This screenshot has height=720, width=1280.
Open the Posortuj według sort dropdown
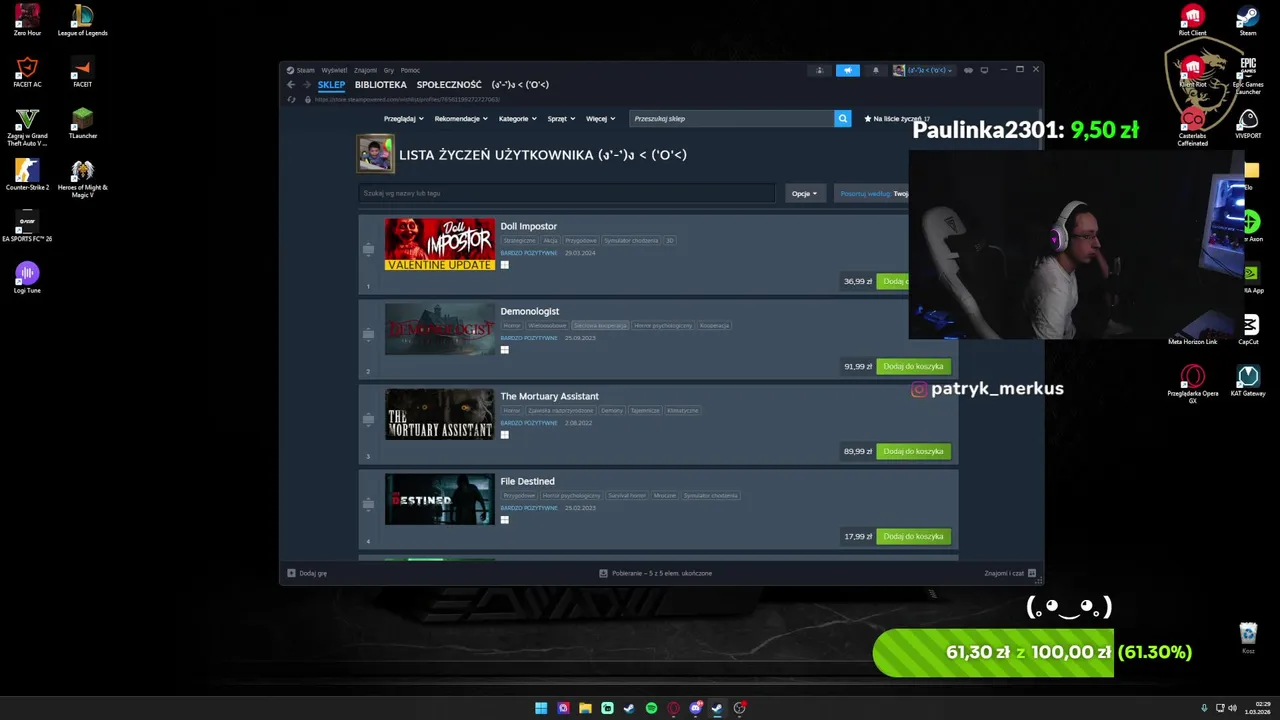tap(872, 193)
